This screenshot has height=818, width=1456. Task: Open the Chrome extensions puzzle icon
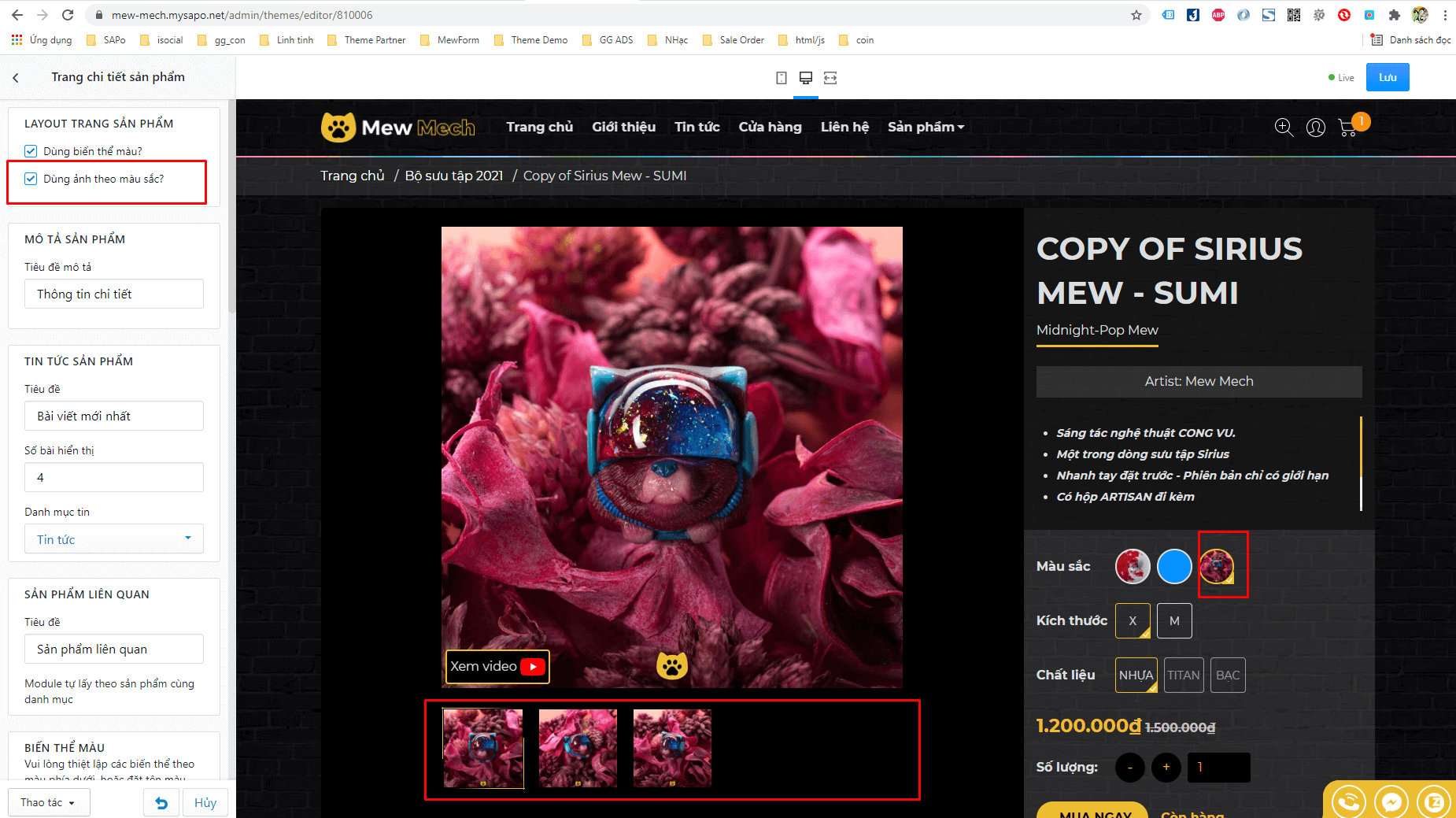(1395, 15)
